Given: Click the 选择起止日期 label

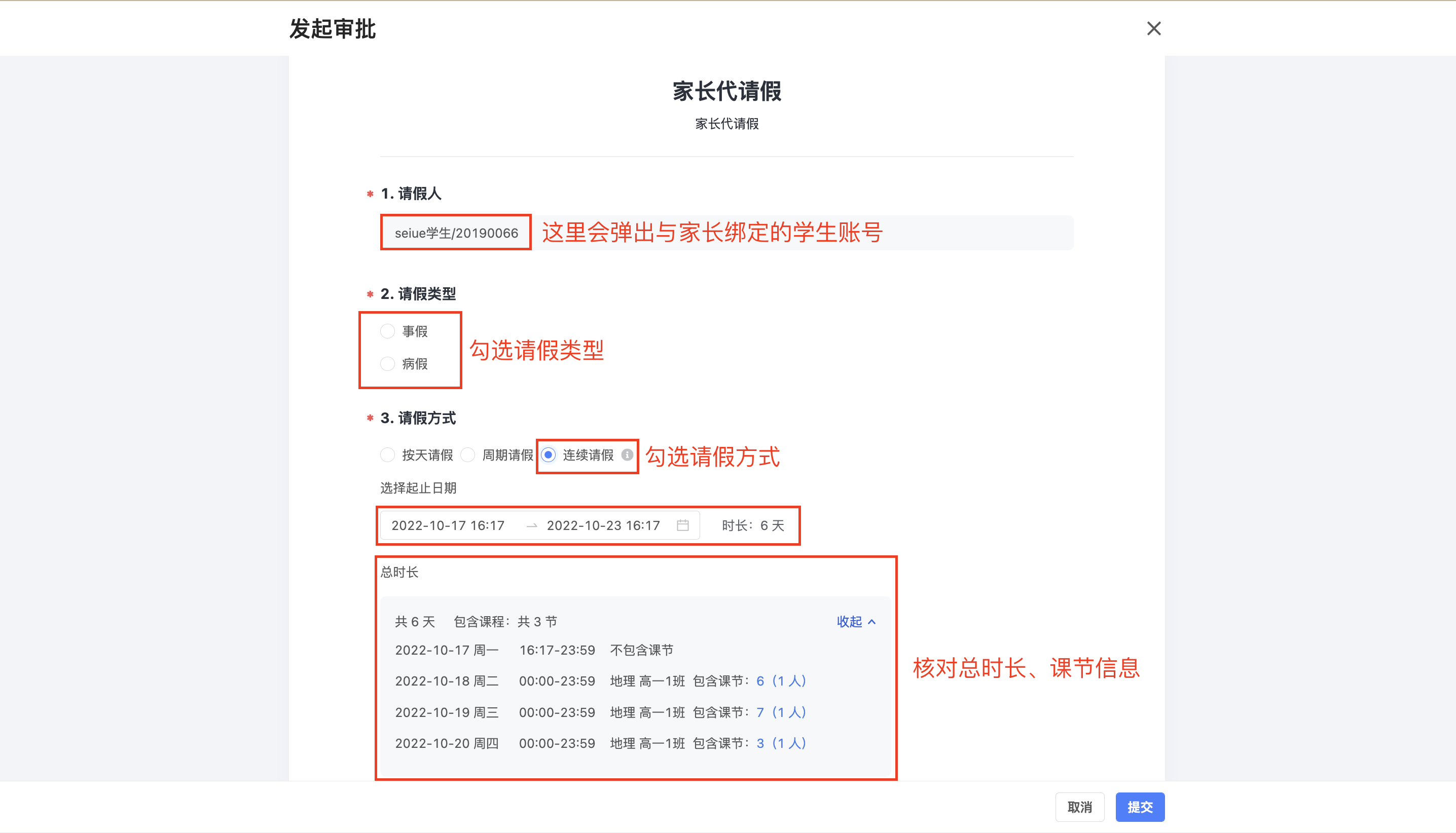Looking at the screenshot, I should tap(418, 488).
